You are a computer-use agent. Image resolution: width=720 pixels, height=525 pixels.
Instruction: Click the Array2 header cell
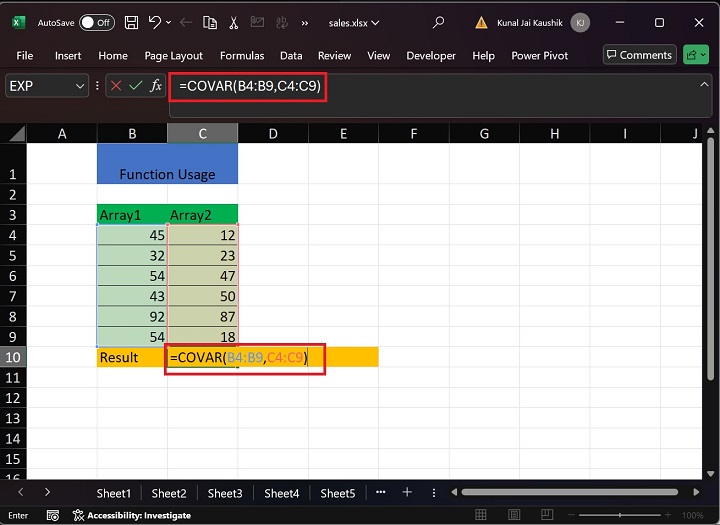click(x=202, y=215)
